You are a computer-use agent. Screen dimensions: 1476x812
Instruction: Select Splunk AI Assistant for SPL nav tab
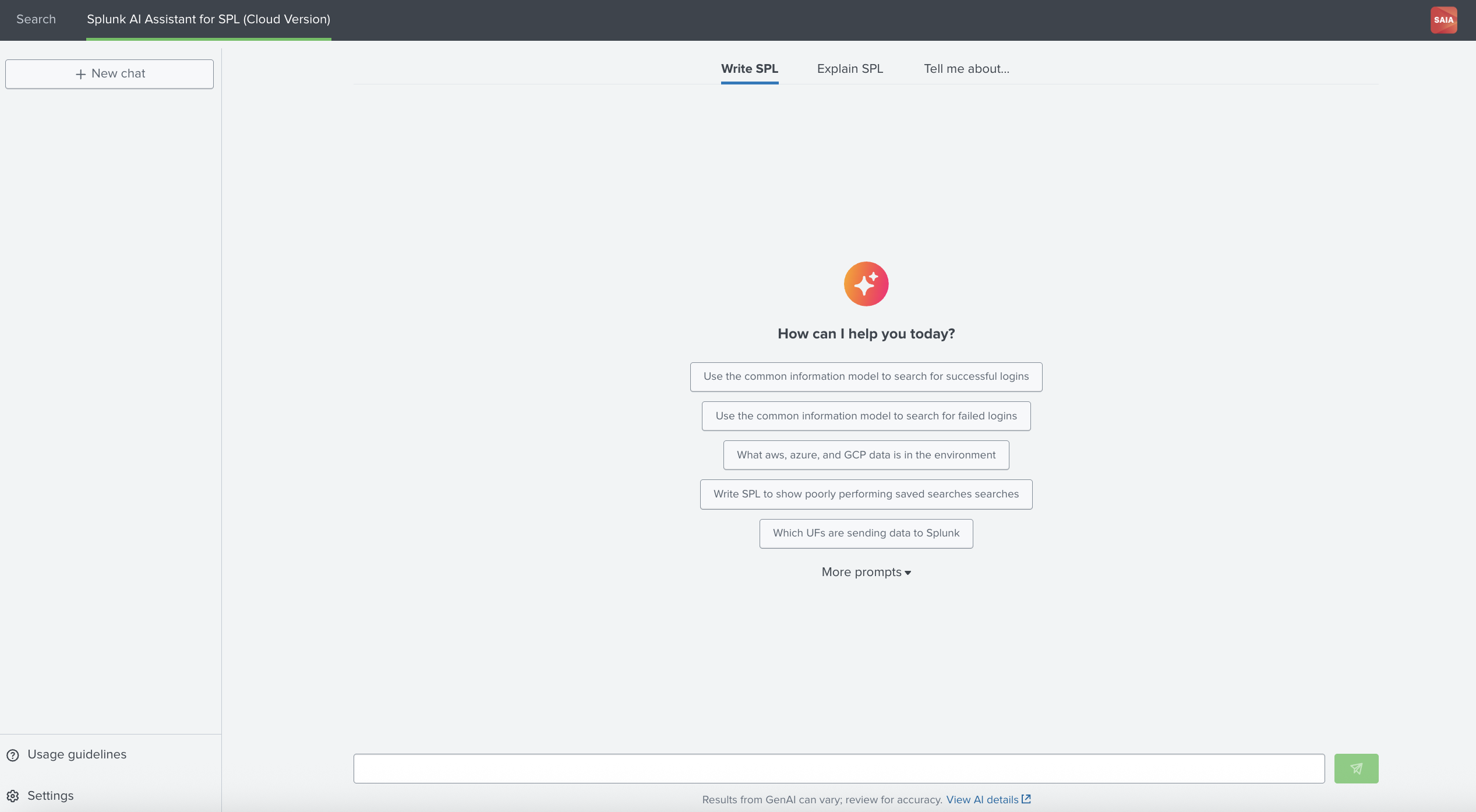click(x=209, y=19)
